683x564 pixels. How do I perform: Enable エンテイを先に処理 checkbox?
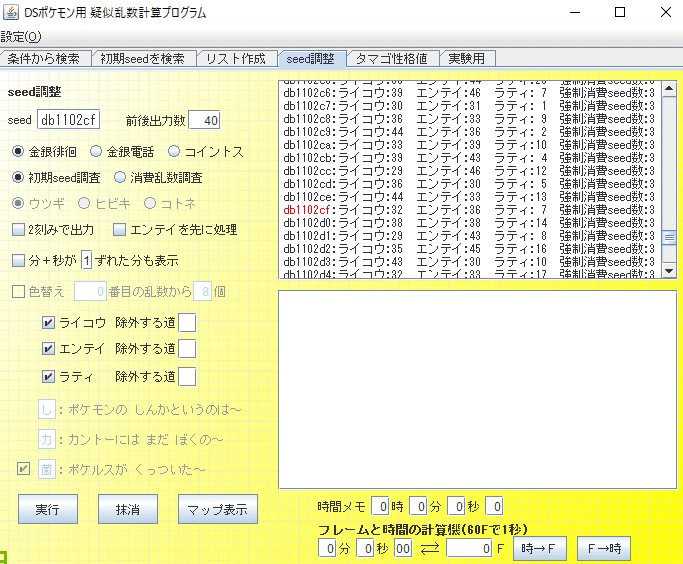pos(119,230)
